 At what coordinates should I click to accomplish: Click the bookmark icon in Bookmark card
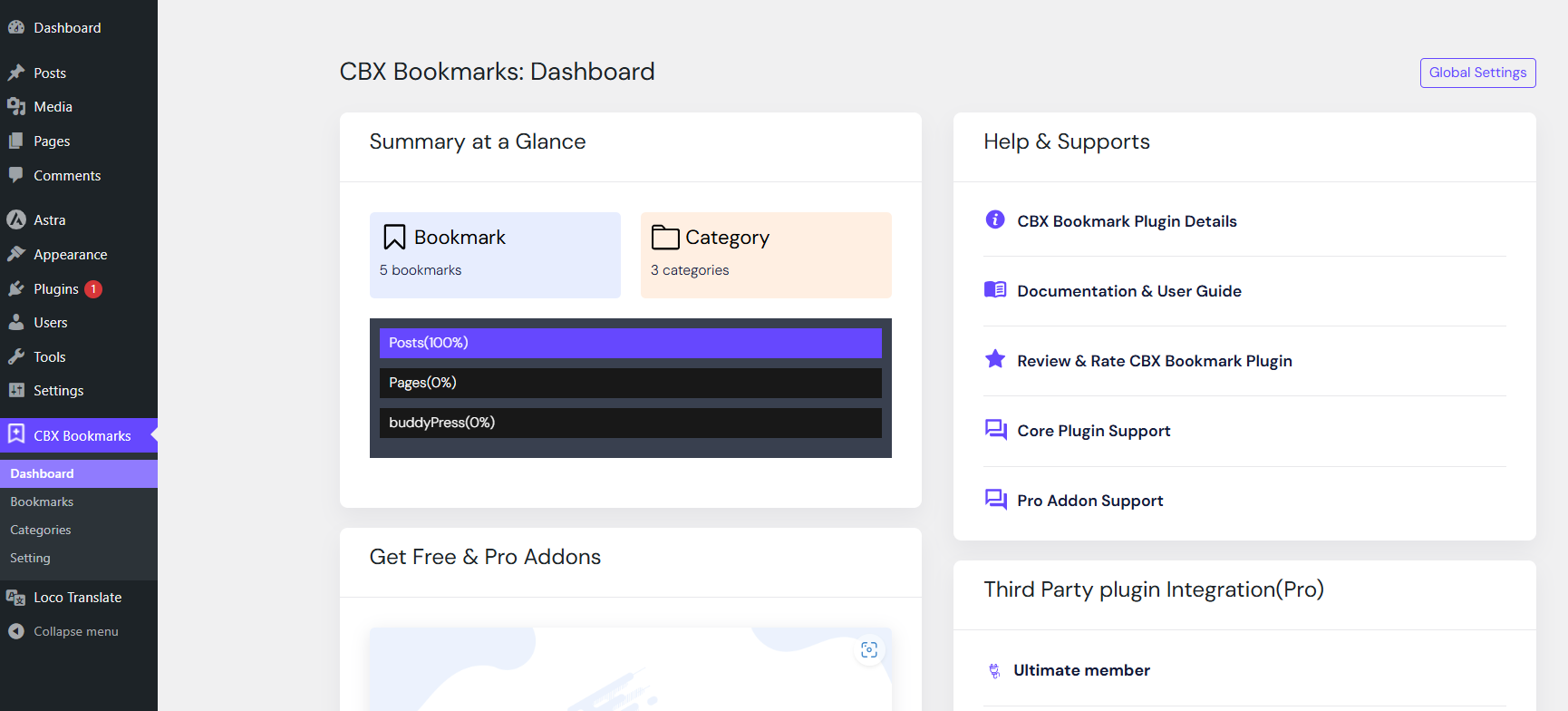click(394, 237)
